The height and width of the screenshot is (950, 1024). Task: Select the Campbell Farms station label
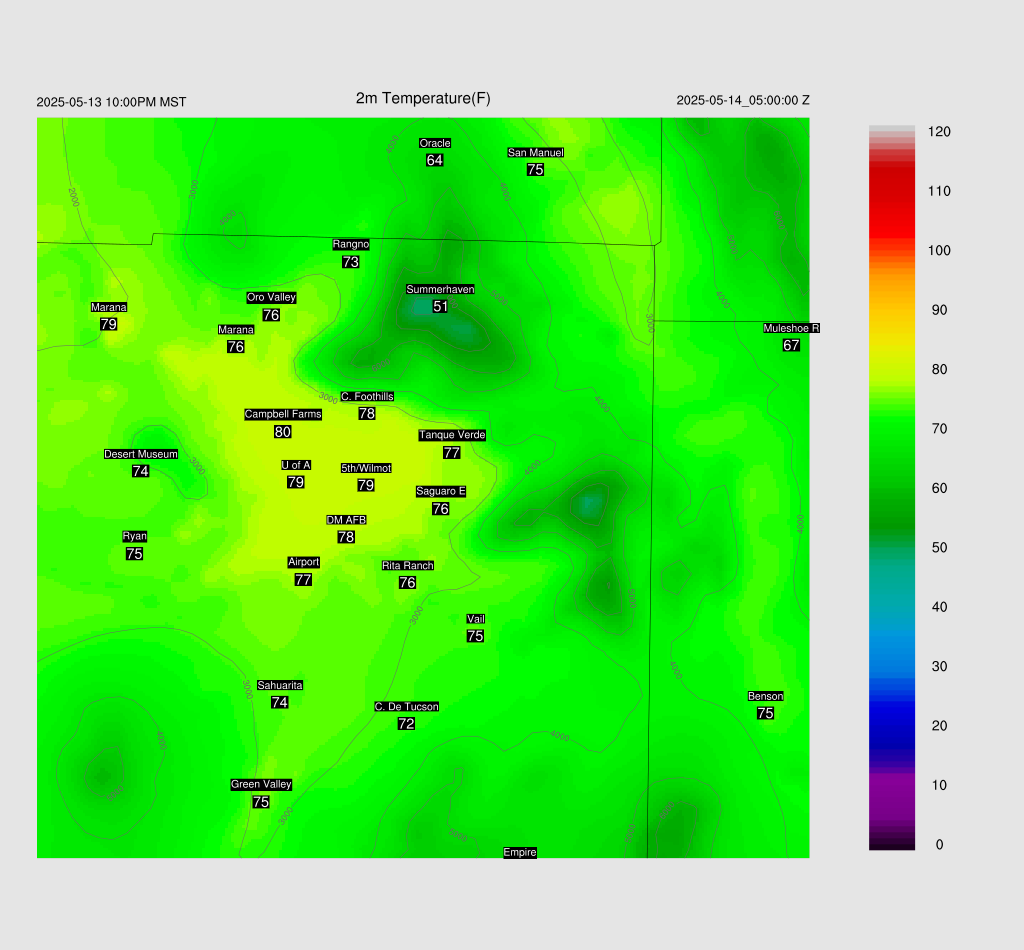coord(283,414)
